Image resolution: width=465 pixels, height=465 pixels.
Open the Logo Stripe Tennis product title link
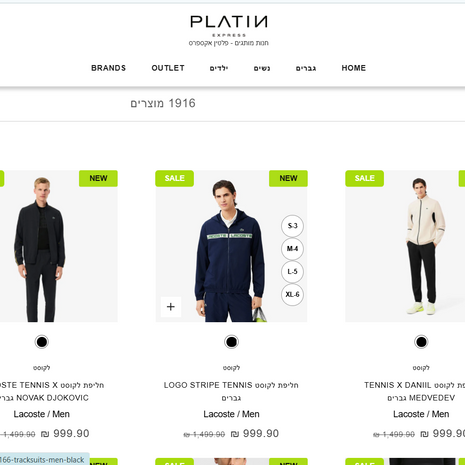(231, 391)
